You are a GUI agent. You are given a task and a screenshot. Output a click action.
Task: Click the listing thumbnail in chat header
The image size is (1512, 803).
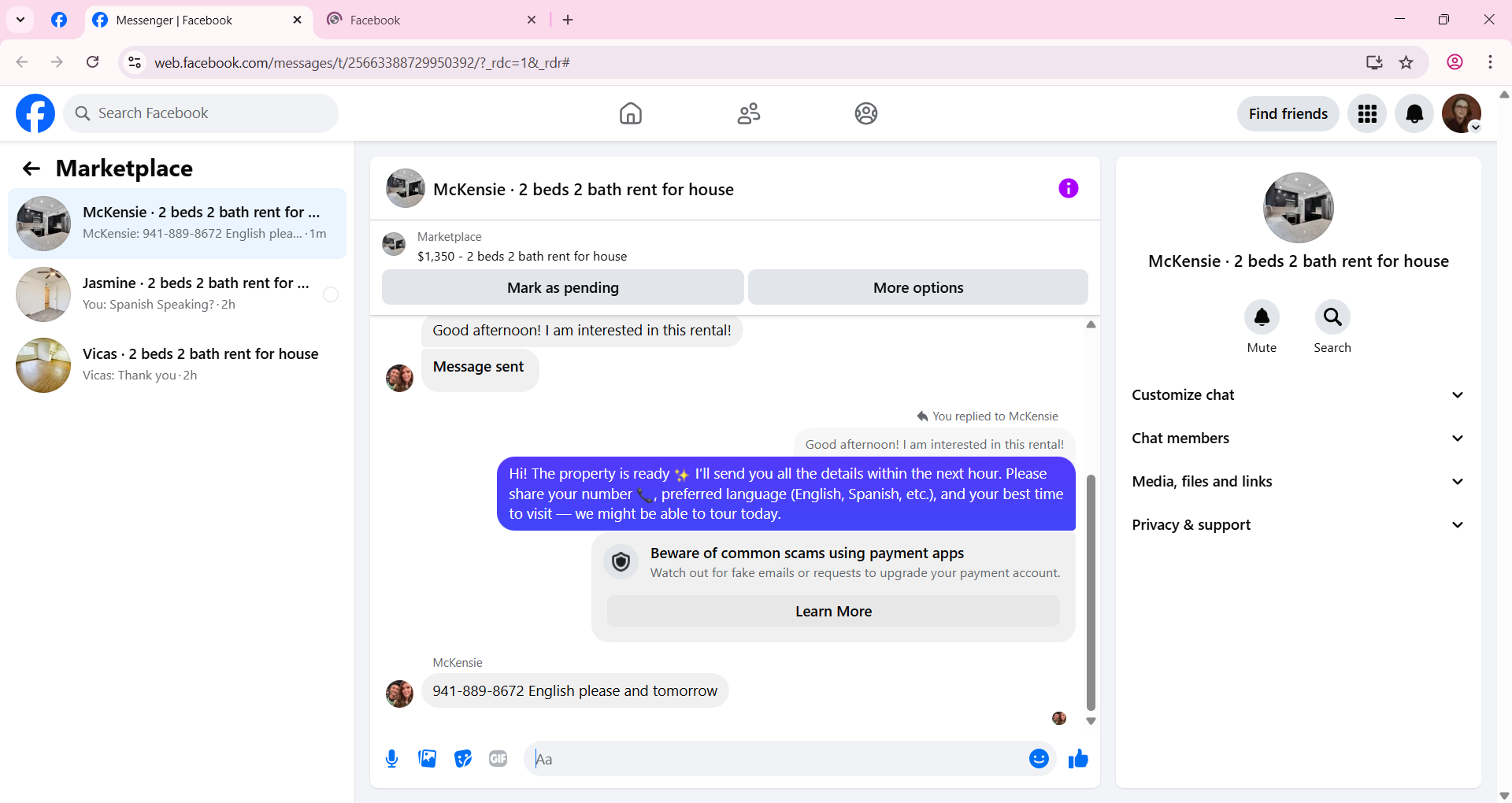pyautogui.click(x=406, y=188)
